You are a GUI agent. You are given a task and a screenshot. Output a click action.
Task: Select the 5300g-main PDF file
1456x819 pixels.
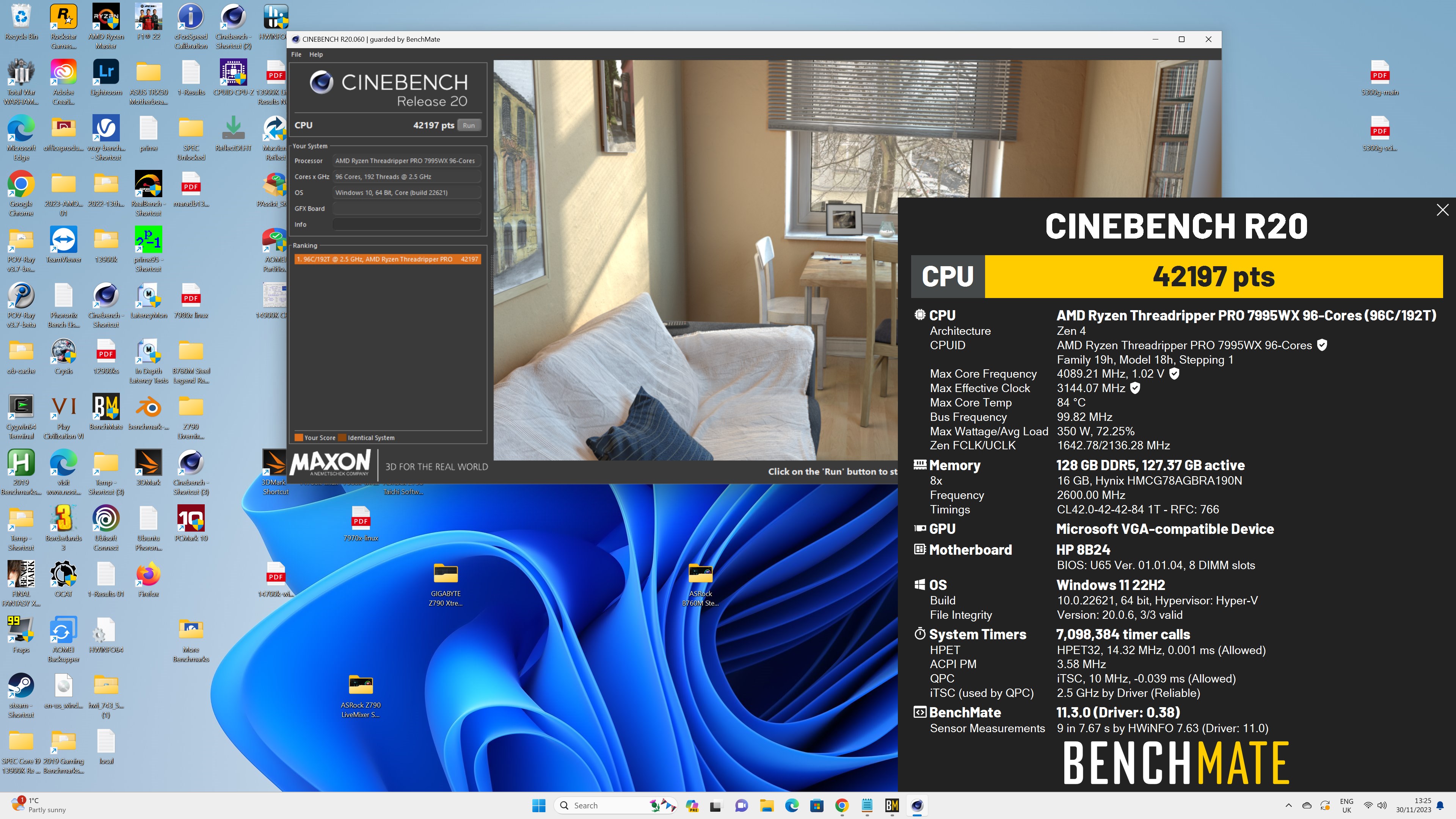coord(1380,78)
